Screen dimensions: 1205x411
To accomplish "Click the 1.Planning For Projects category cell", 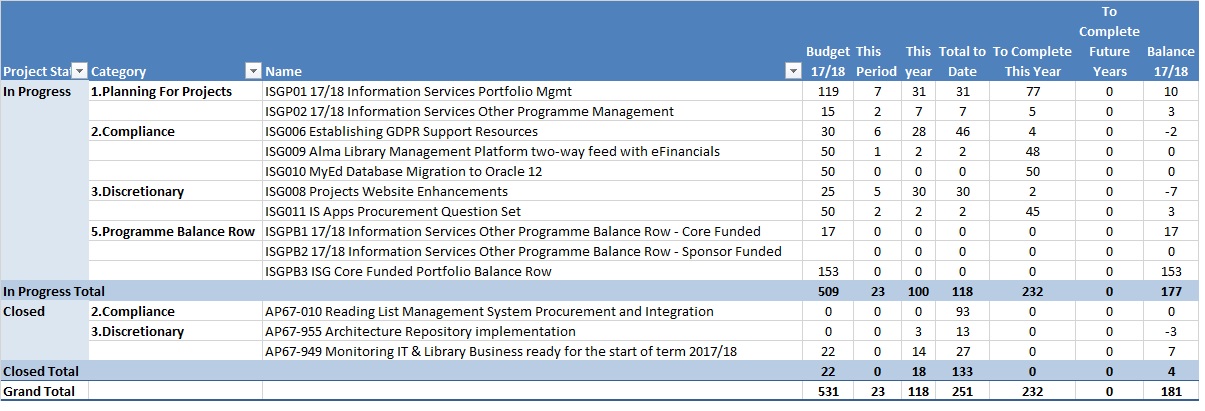I will [x=161, y=91].
